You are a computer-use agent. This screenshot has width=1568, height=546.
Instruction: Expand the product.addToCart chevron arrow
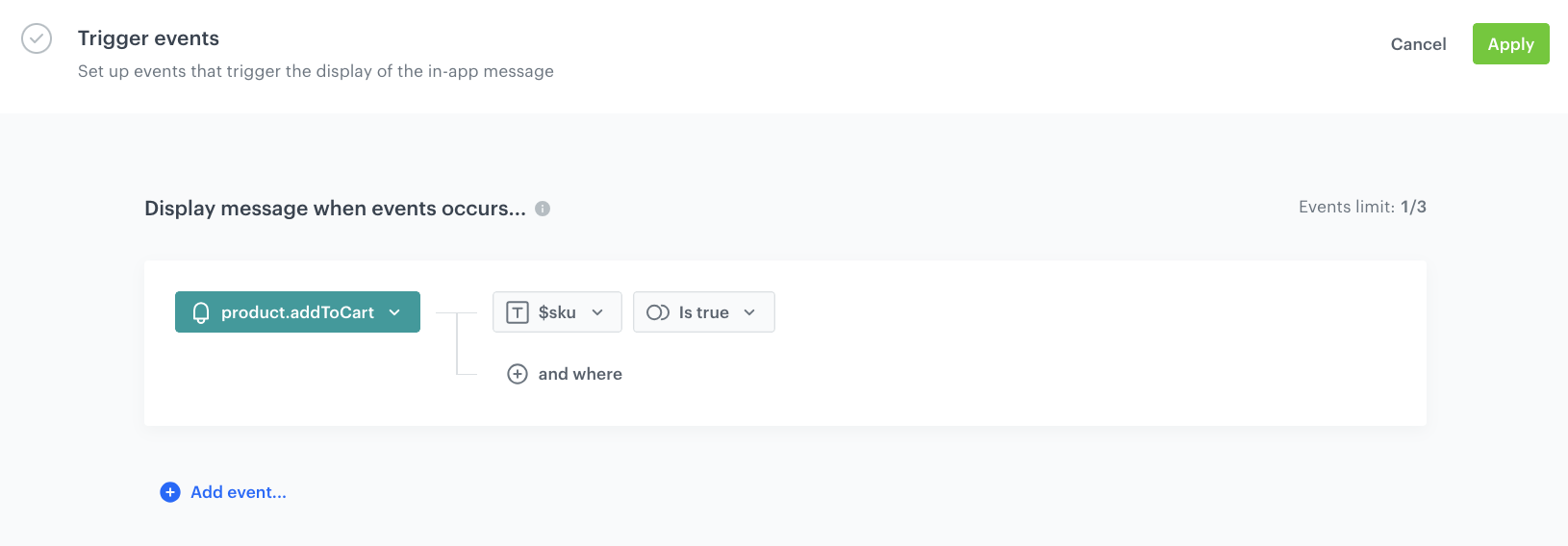(394, 312)
